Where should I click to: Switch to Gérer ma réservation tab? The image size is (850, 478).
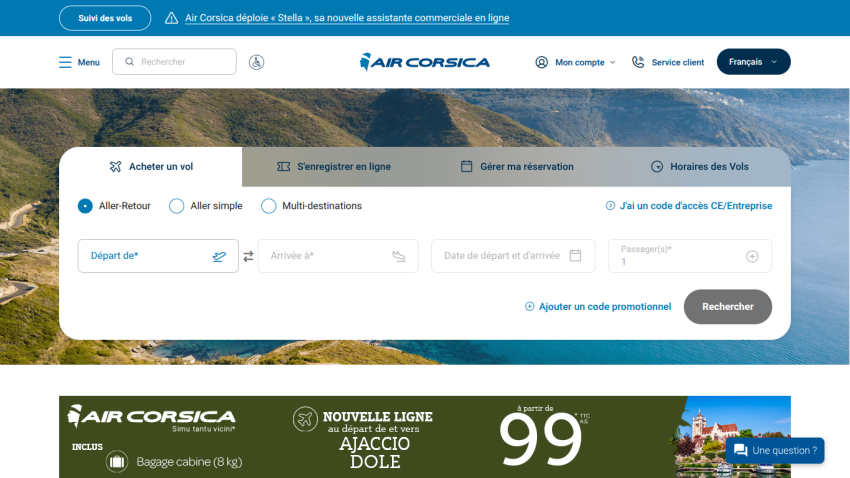click(517, 167)
